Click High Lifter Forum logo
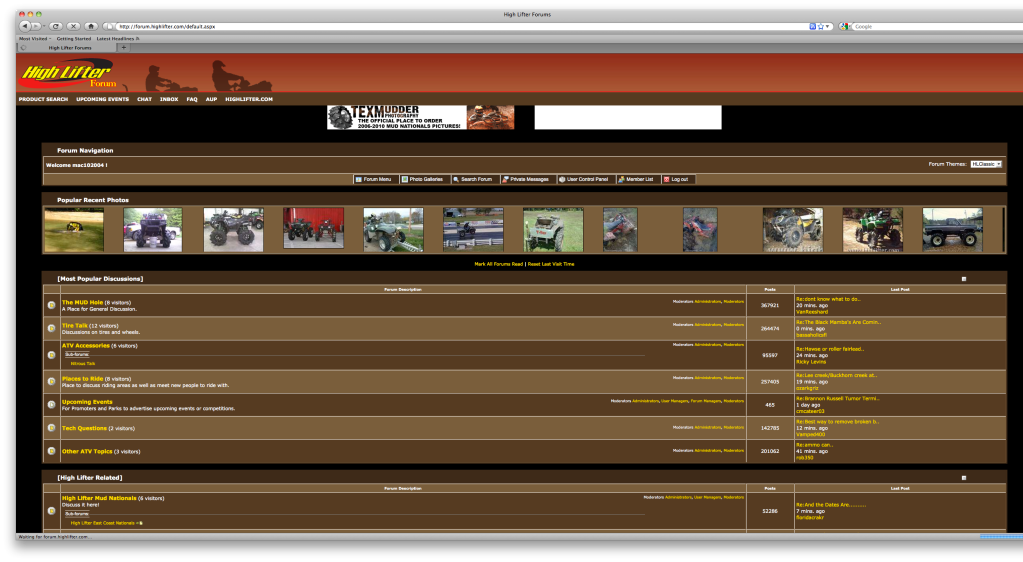 [x=67, y=73]
